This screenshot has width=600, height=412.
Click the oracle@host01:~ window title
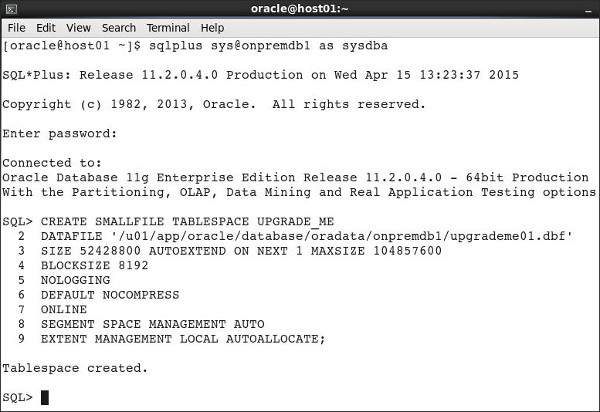point(299,9)
